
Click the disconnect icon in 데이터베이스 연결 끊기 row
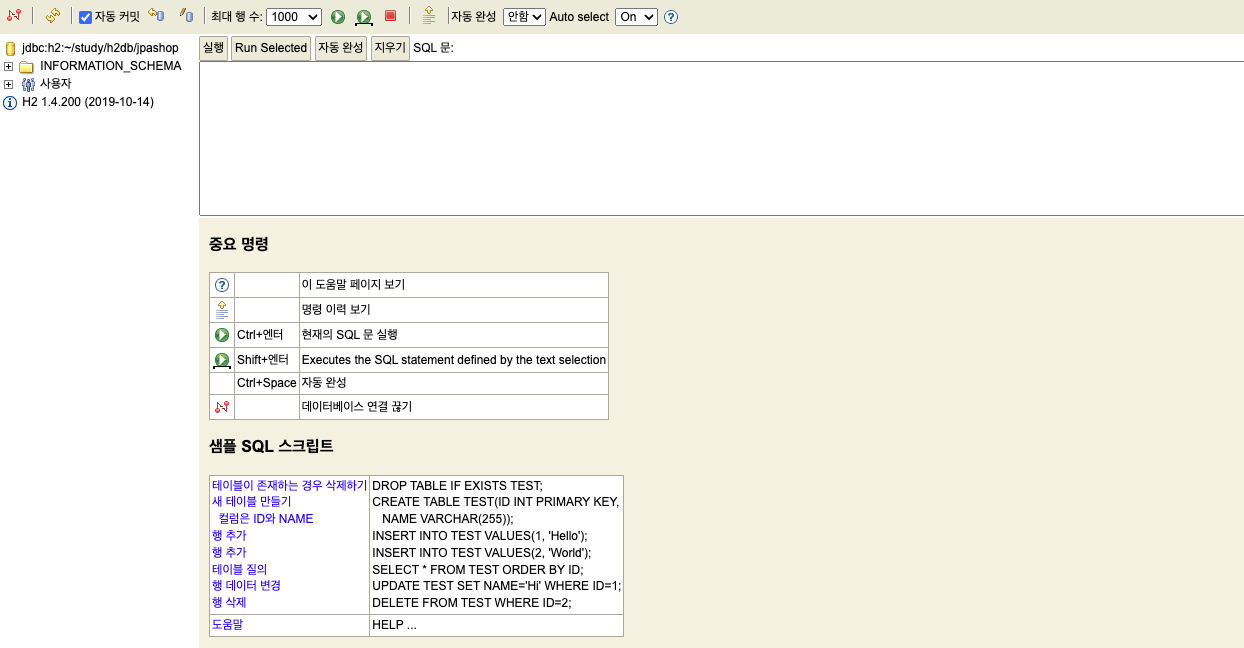point(222,407)
